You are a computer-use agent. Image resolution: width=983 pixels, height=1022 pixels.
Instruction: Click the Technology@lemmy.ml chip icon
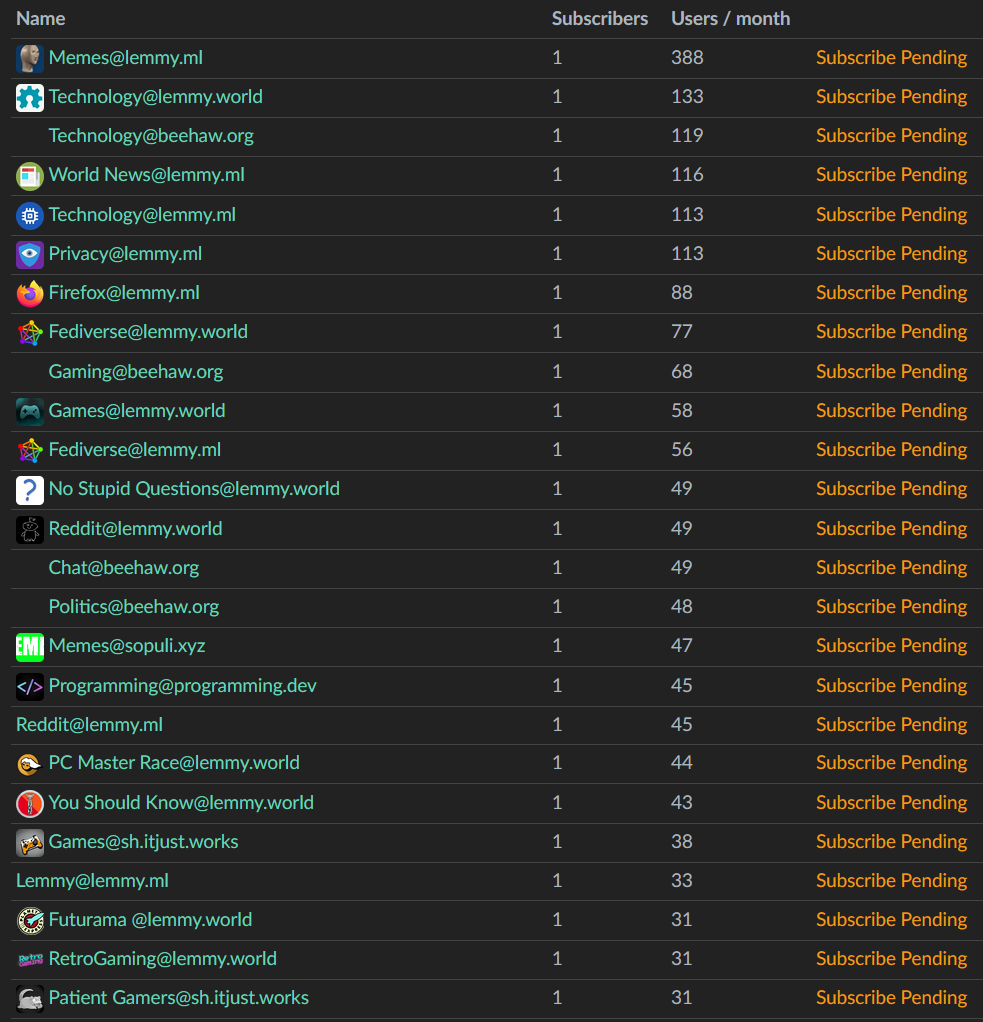[30, 216]
